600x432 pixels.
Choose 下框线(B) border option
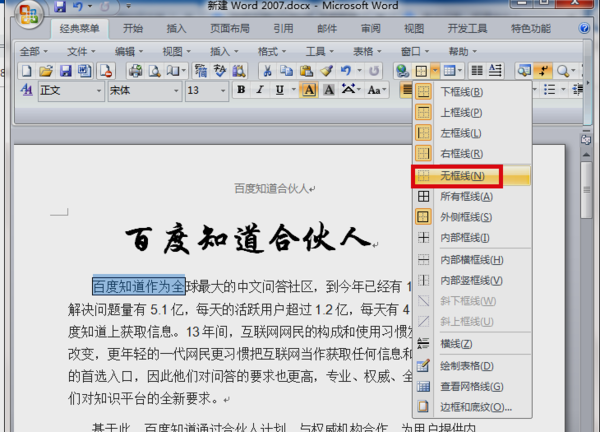point(473,92)
